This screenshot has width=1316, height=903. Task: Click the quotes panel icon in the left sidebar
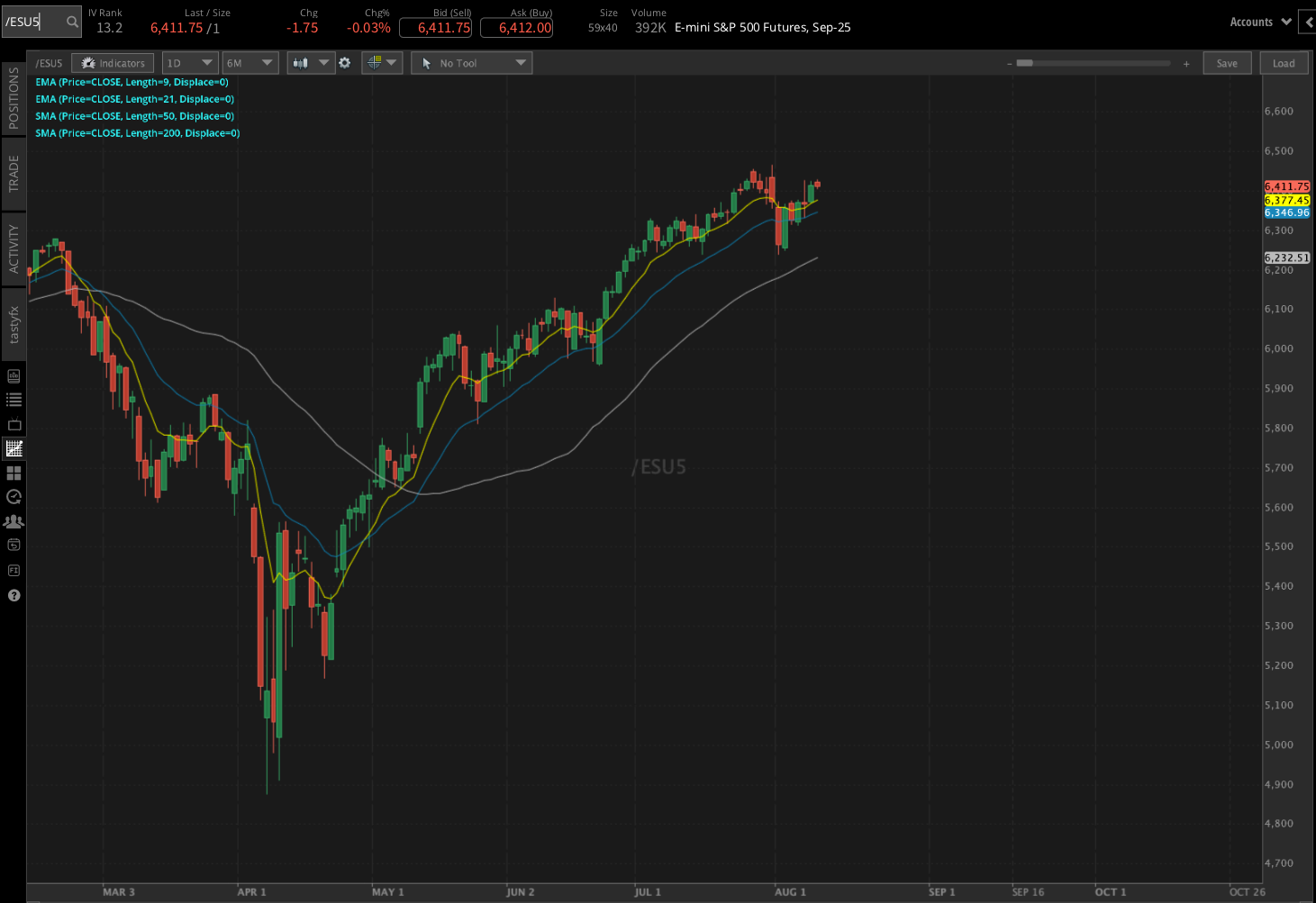click(14, 375)
